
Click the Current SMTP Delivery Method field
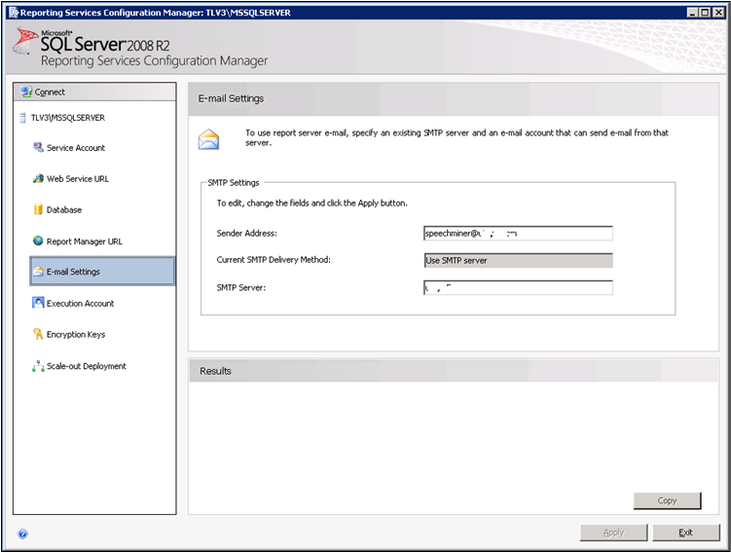[x=518, y=260]
